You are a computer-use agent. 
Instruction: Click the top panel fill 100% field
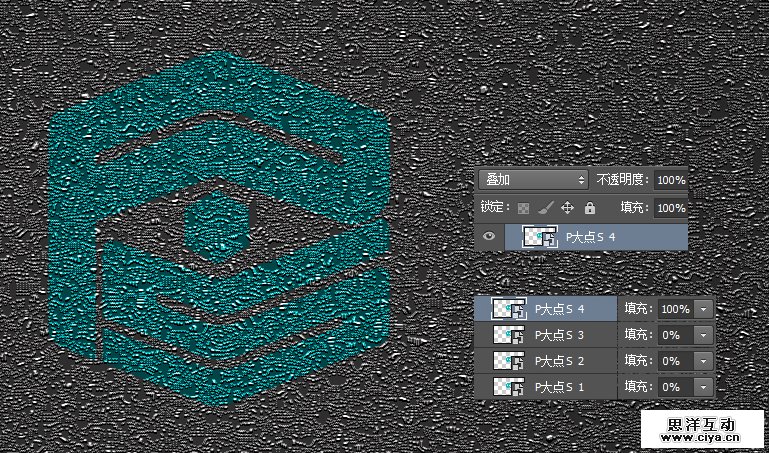tap(670, 208)
